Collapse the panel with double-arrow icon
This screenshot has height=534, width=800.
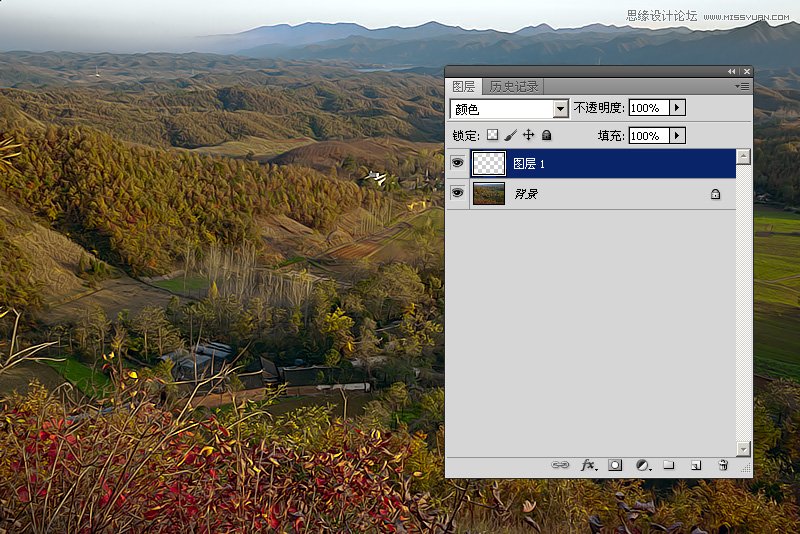(x=732, y=71)
